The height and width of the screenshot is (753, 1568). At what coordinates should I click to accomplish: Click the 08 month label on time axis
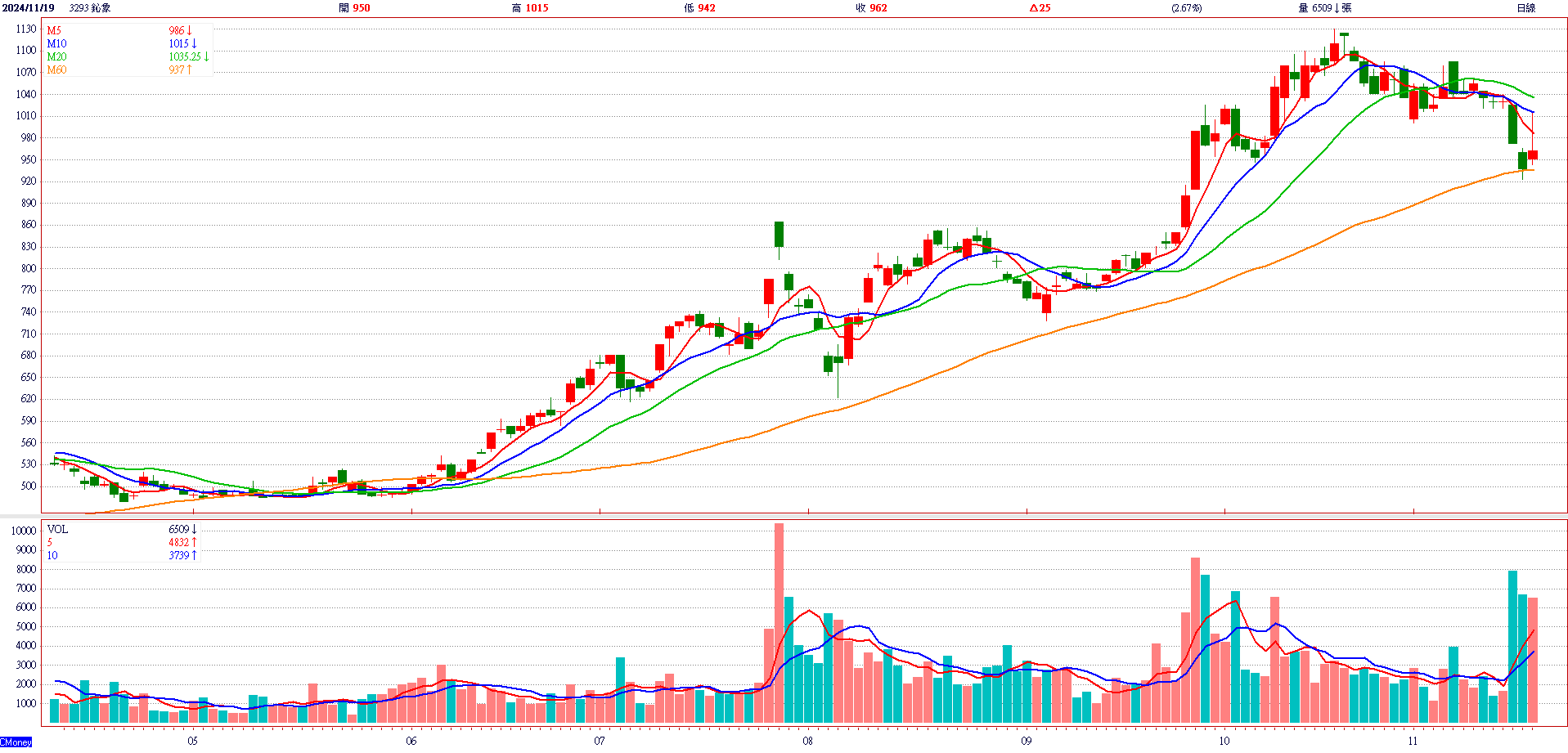click(x=807, y=741)
